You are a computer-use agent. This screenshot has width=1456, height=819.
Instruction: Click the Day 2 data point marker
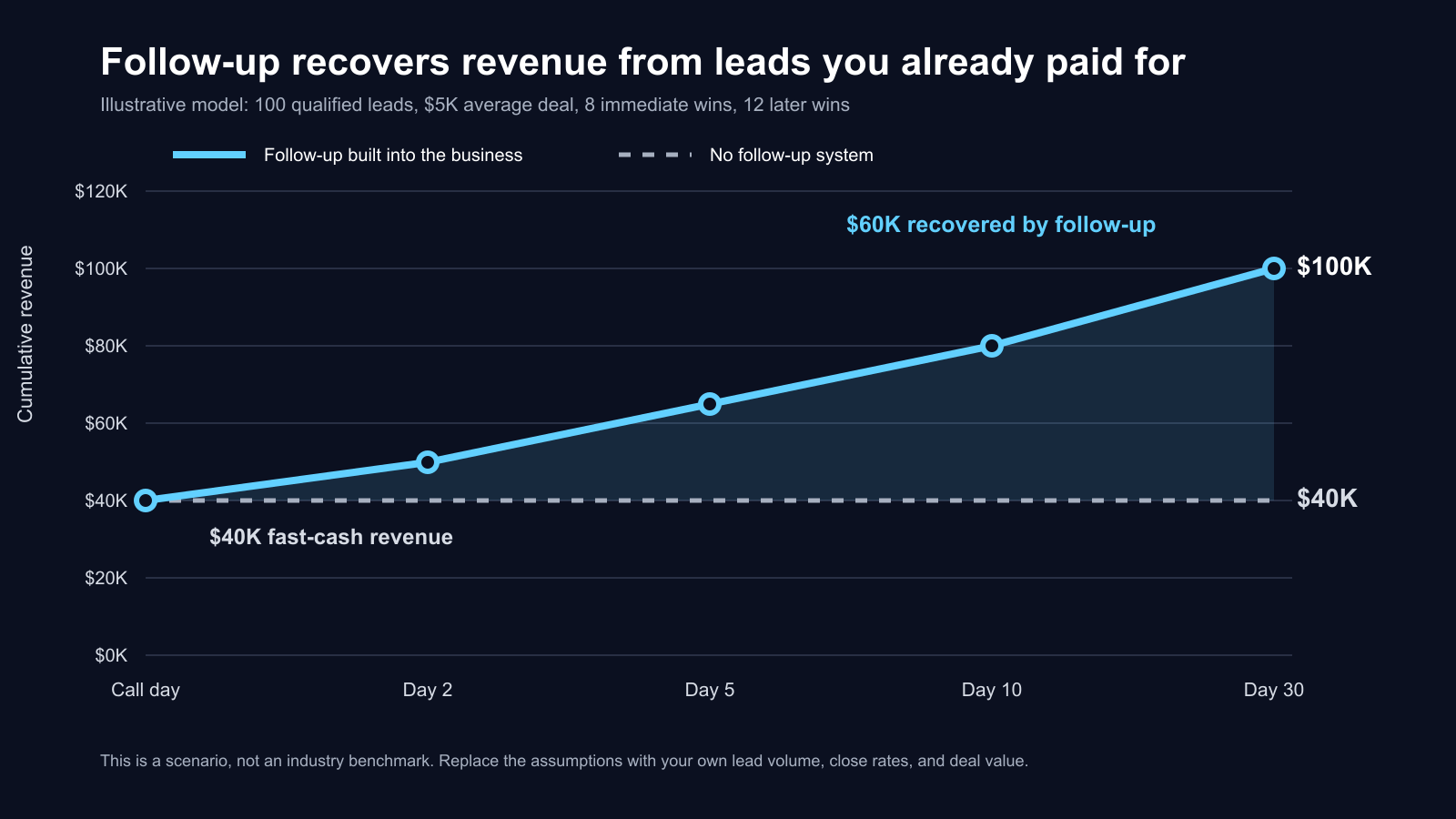428,462
